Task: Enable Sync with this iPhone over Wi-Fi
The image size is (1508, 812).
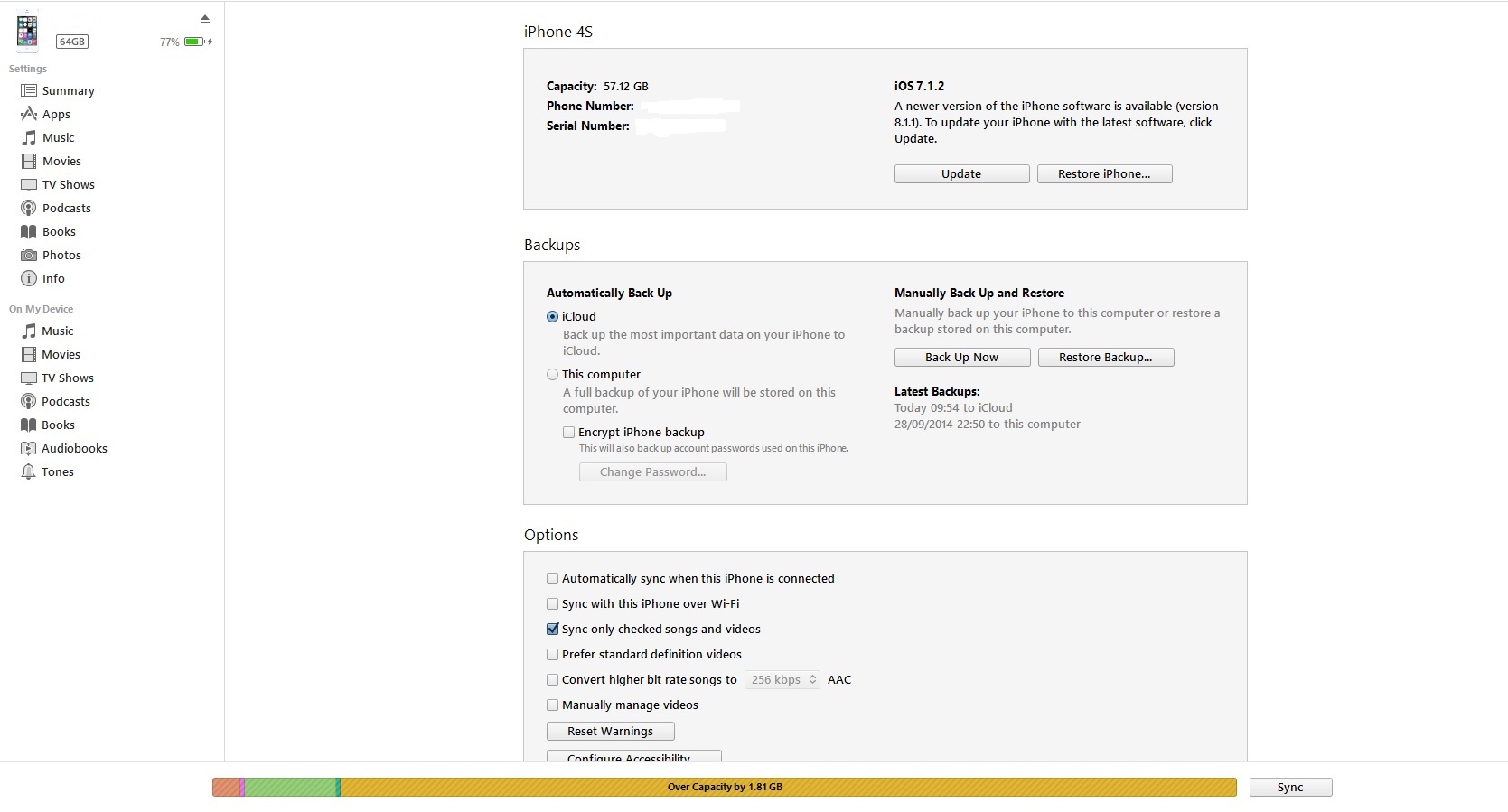Action: pos(552,604)
